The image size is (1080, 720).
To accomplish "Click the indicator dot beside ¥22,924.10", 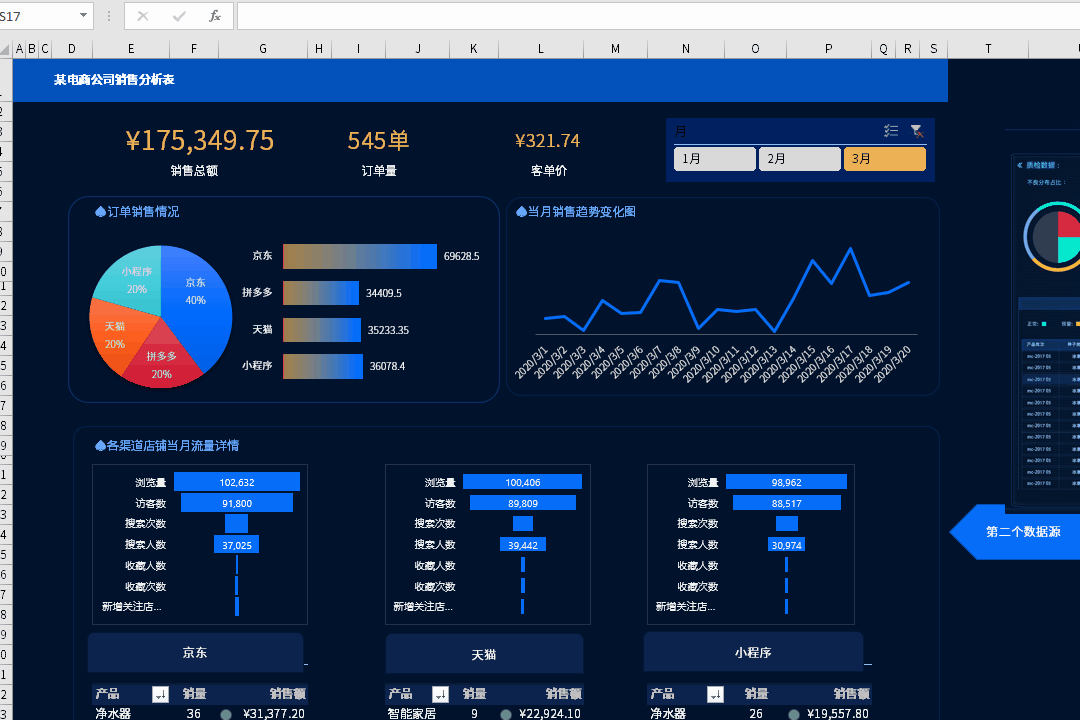I will coord(506,714).
